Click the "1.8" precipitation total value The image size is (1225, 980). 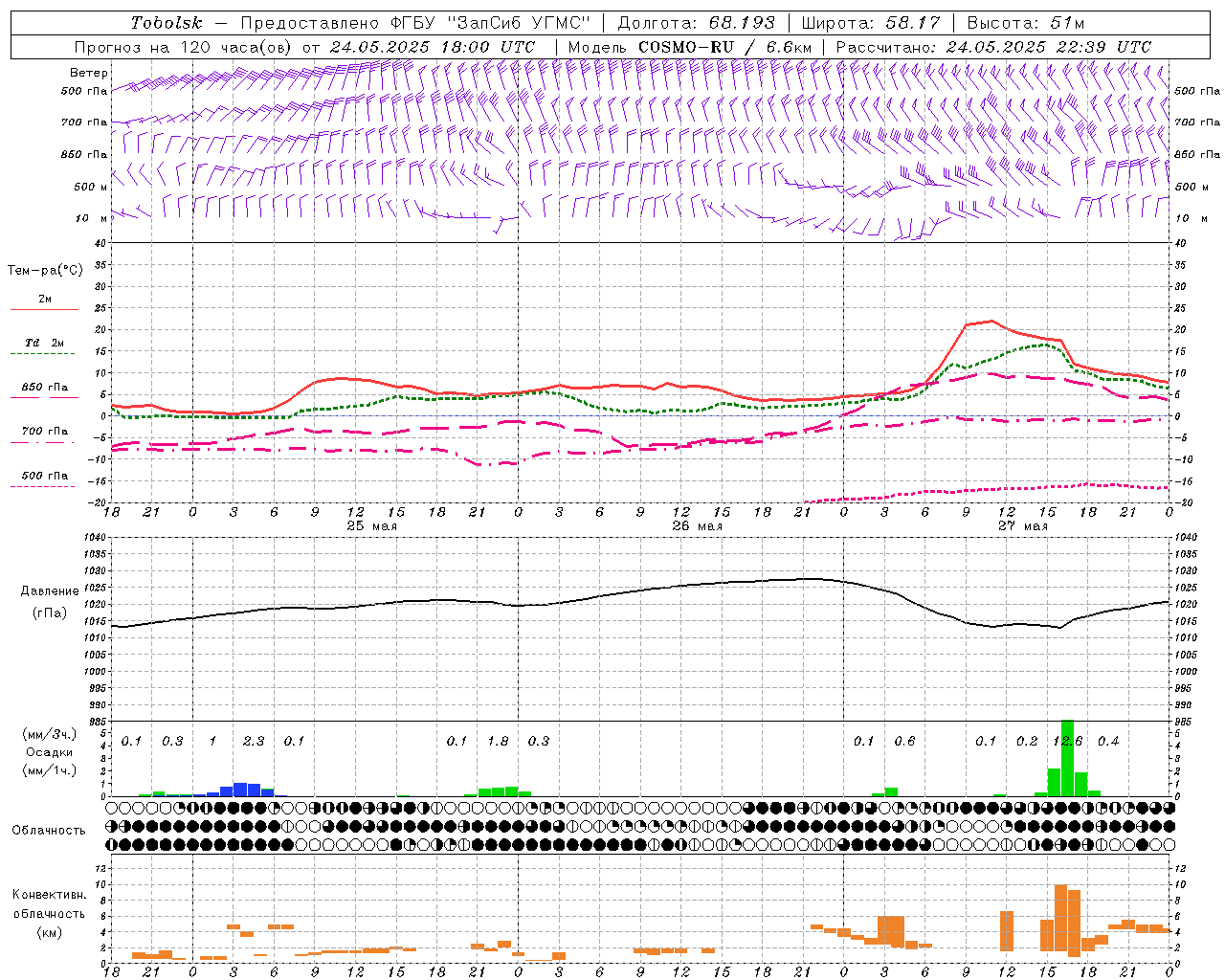pyautogui.click(x=498, y=741)
